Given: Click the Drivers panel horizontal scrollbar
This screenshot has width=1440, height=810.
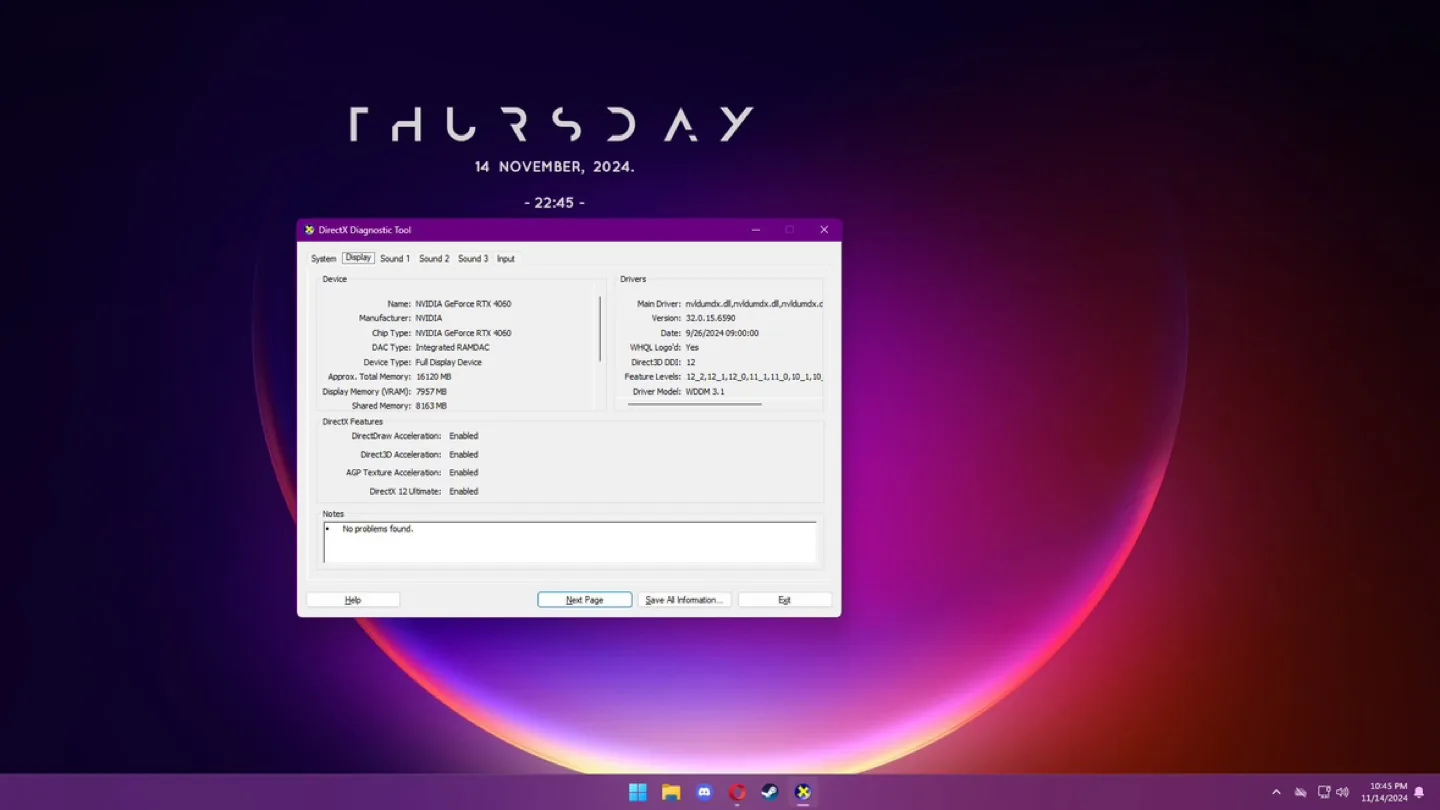Looking at the screenshot, I should point(695,404).
